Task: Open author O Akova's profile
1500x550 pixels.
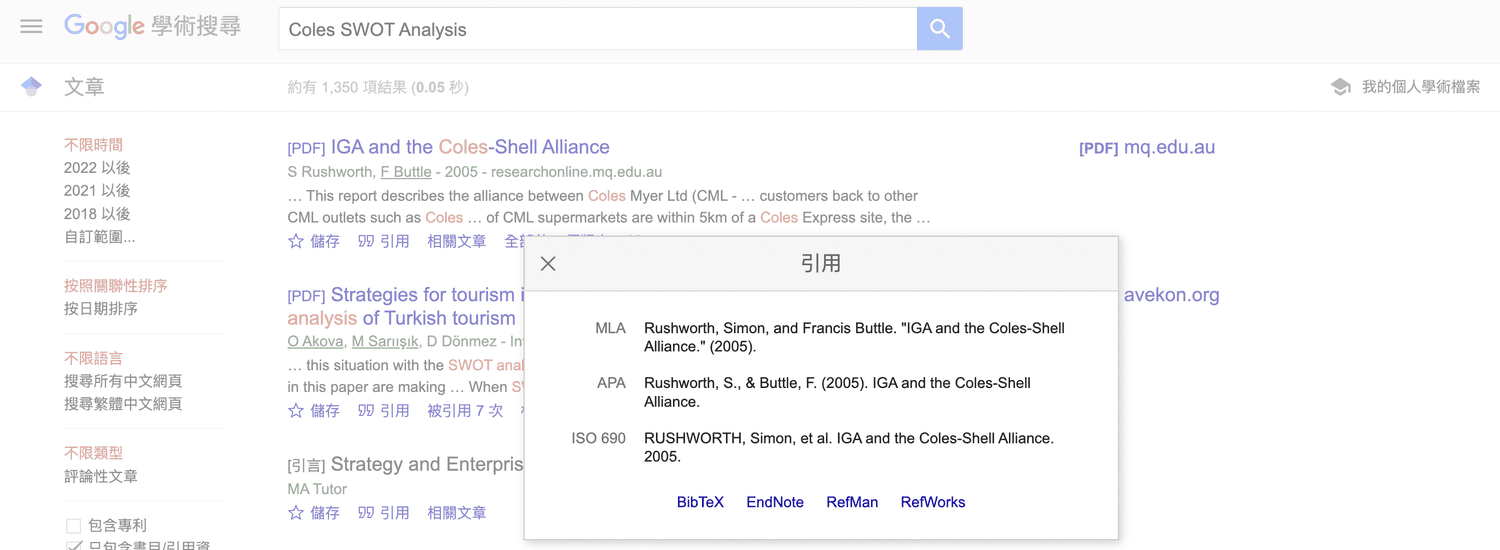Action: pyautogui.click(x=315, y=341)
